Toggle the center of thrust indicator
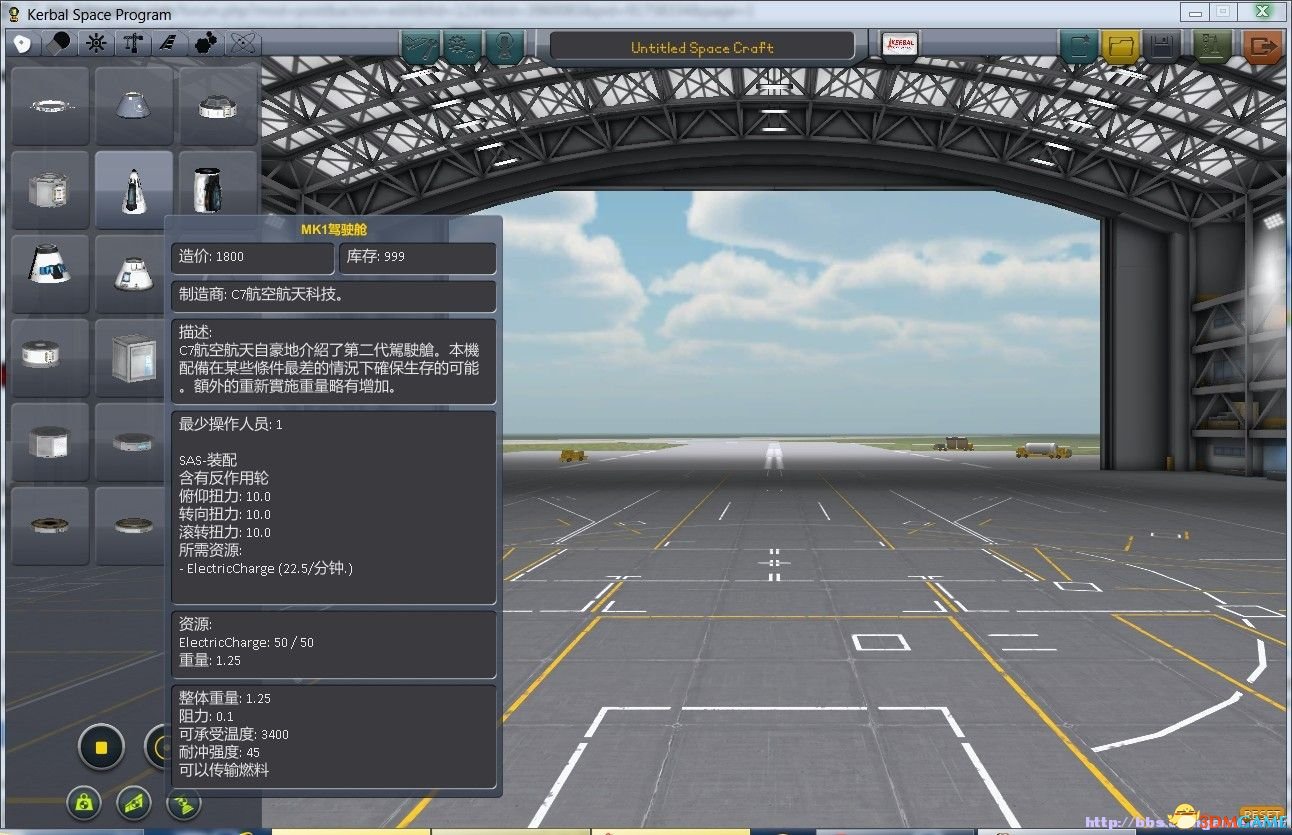Viewport: 1292px width, 835px height. (134, 802)
